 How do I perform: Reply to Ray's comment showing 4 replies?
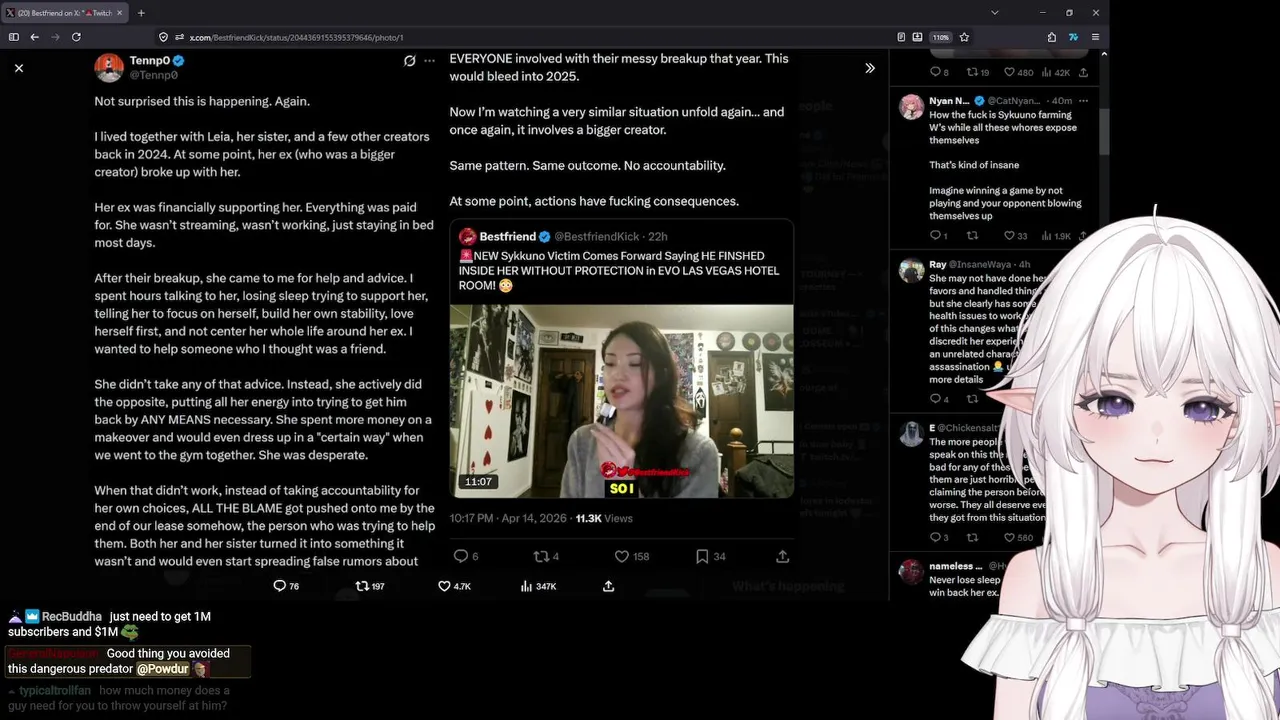pyautogui.click(x=939, y=399)
